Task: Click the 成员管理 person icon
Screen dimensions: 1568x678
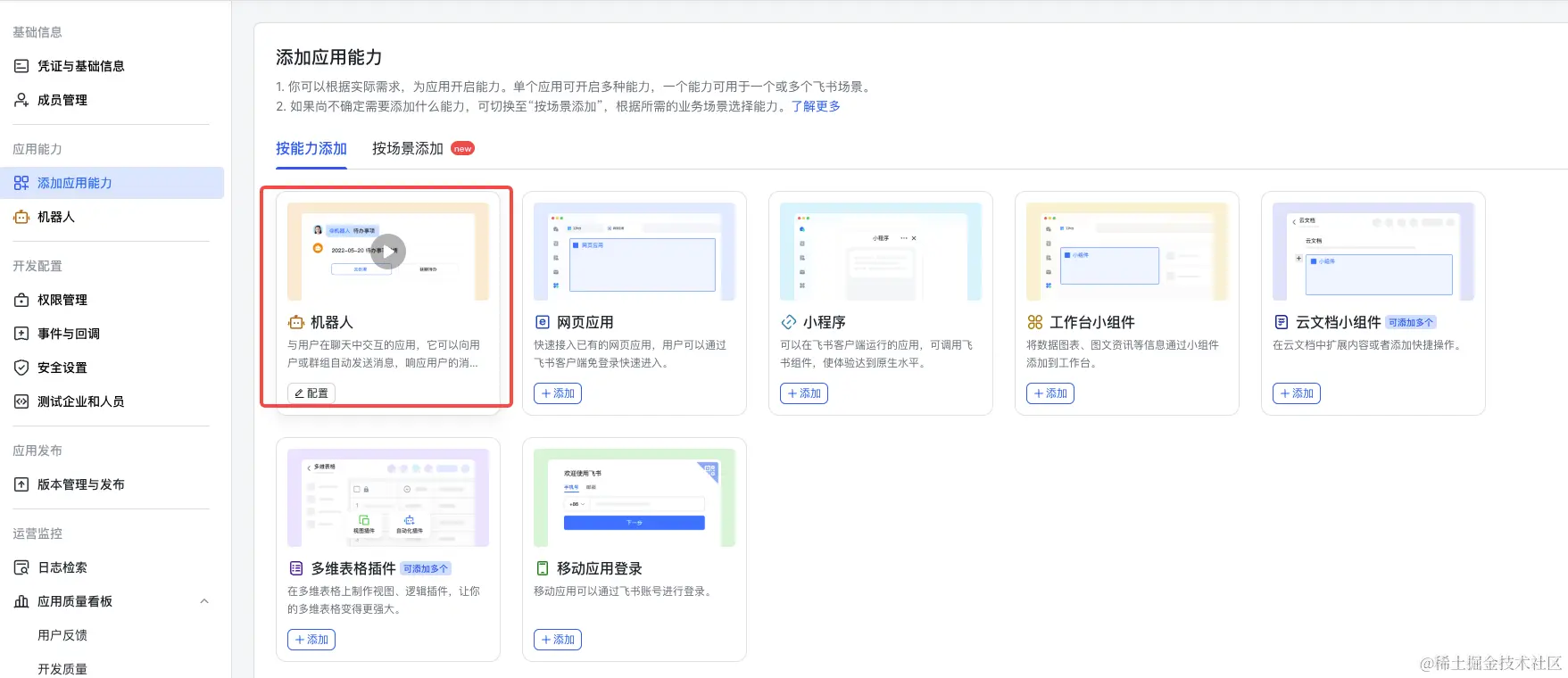Action: (x=21, y=100)
